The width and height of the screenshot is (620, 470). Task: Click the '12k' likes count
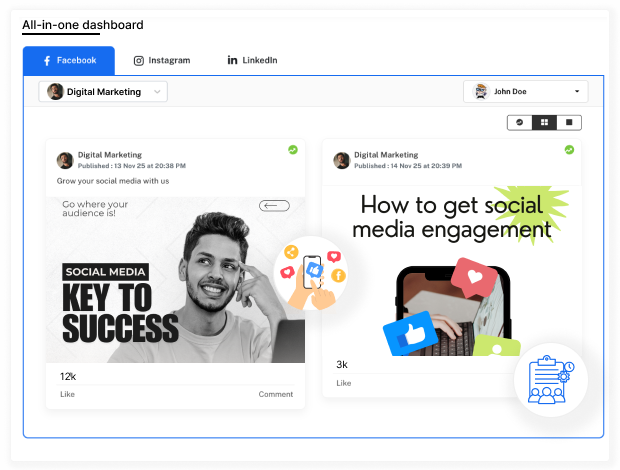click(68, 376)
